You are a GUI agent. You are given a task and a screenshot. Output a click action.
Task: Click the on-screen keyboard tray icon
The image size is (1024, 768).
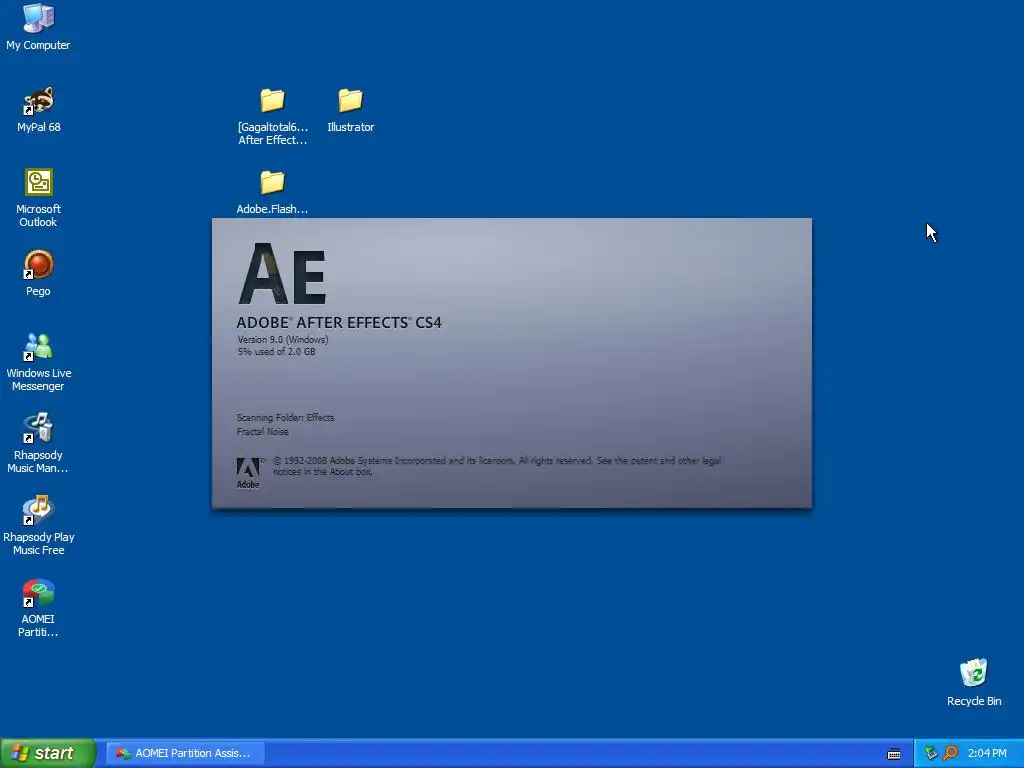coord(894,754)
